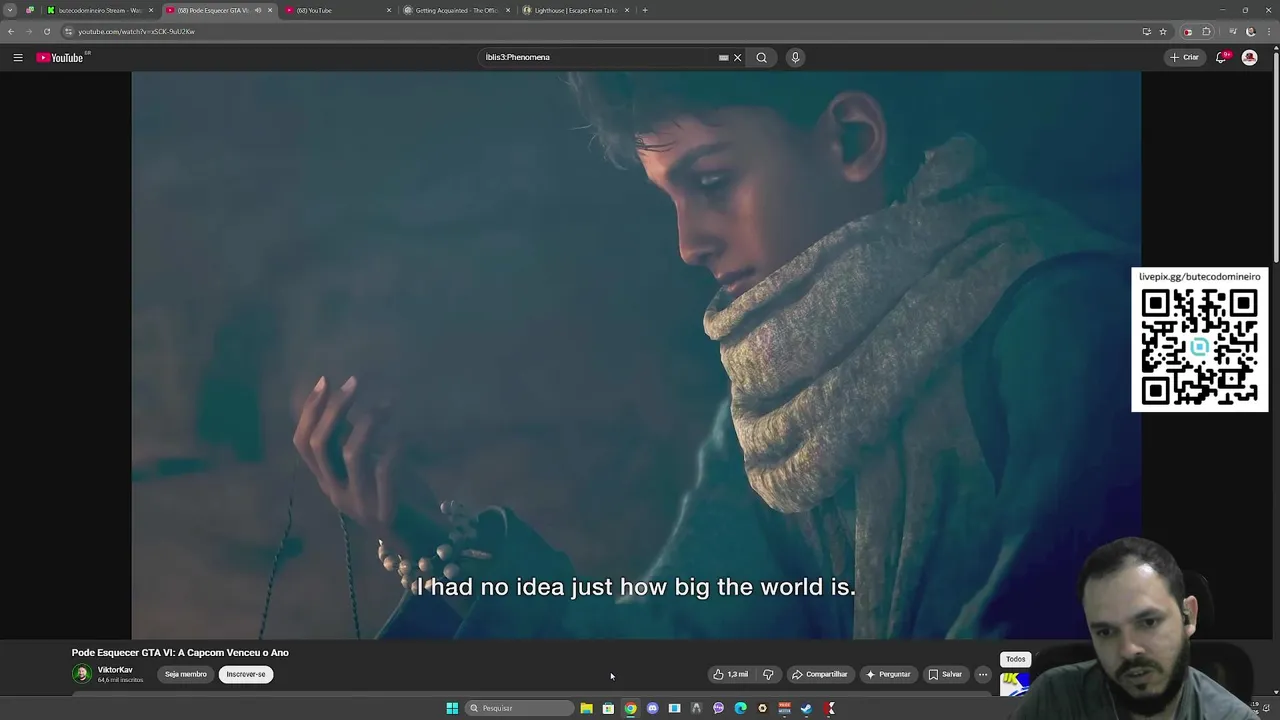Go to the YouTube home logo

tap(62, 57)
